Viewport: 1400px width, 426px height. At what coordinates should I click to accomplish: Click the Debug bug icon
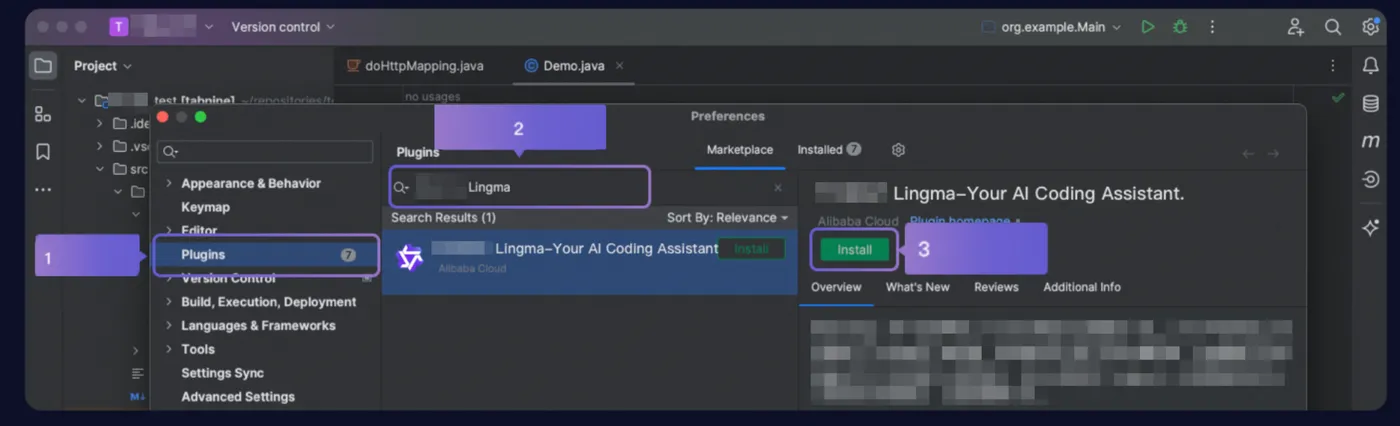click(1180, 27)
